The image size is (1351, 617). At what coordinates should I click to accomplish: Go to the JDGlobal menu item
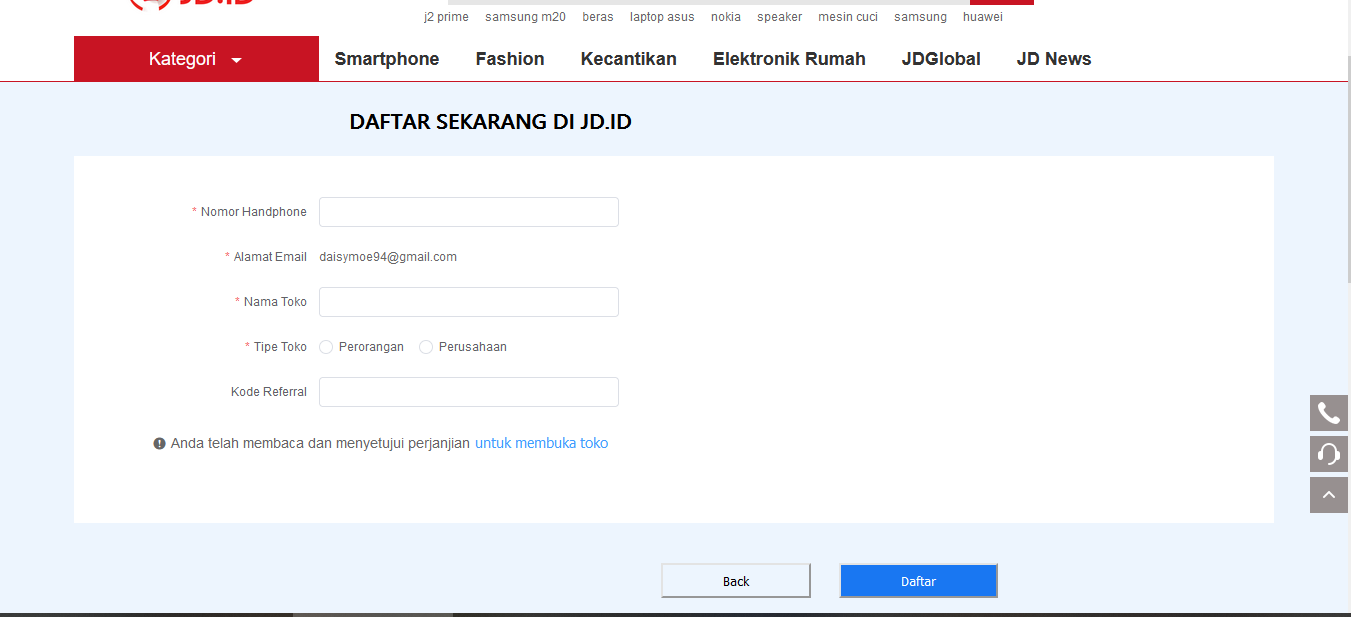pyautogui.click(x=941, y=59)
